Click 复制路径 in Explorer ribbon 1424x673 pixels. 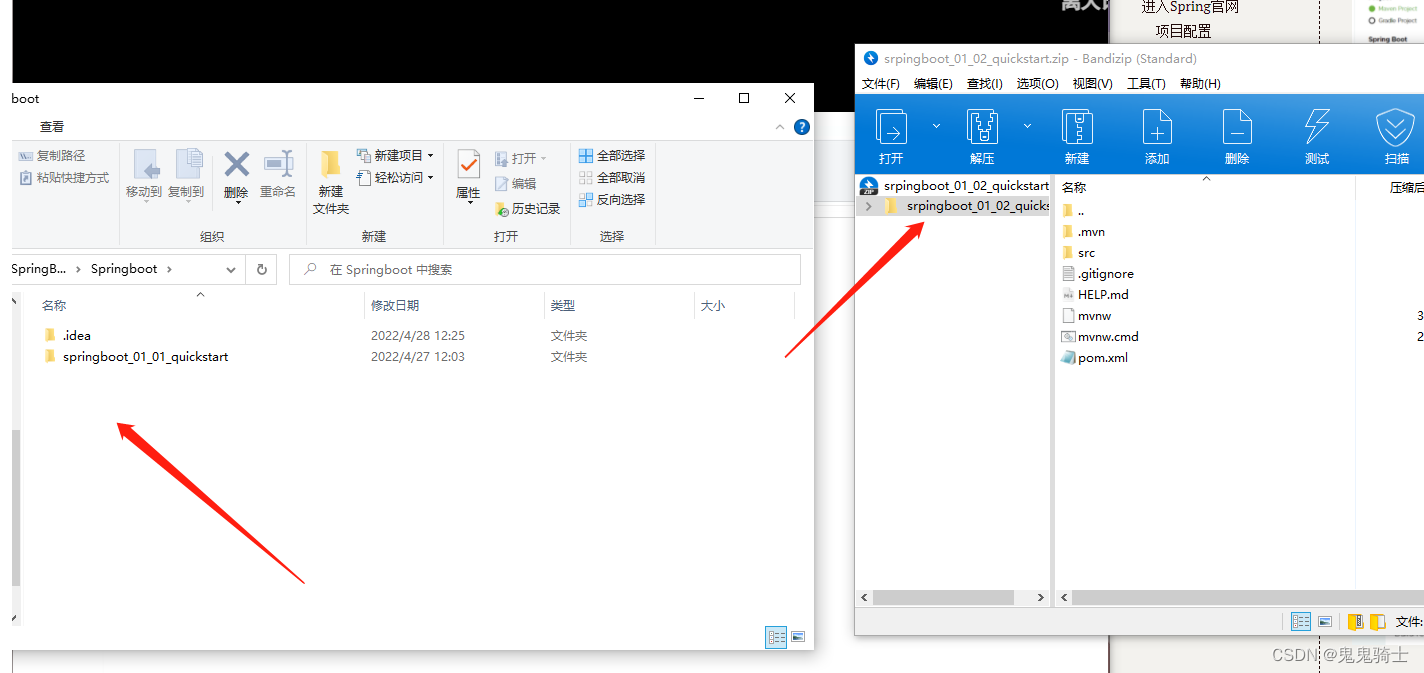coord(52,156)
